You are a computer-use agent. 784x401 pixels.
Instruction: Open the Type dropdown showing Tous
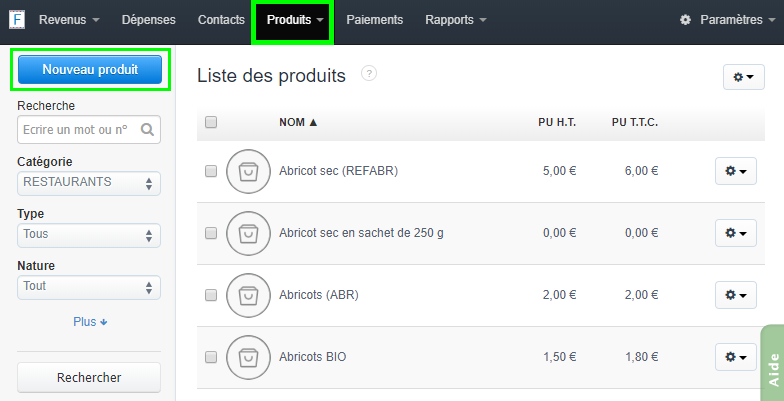[x=89, y=235]
